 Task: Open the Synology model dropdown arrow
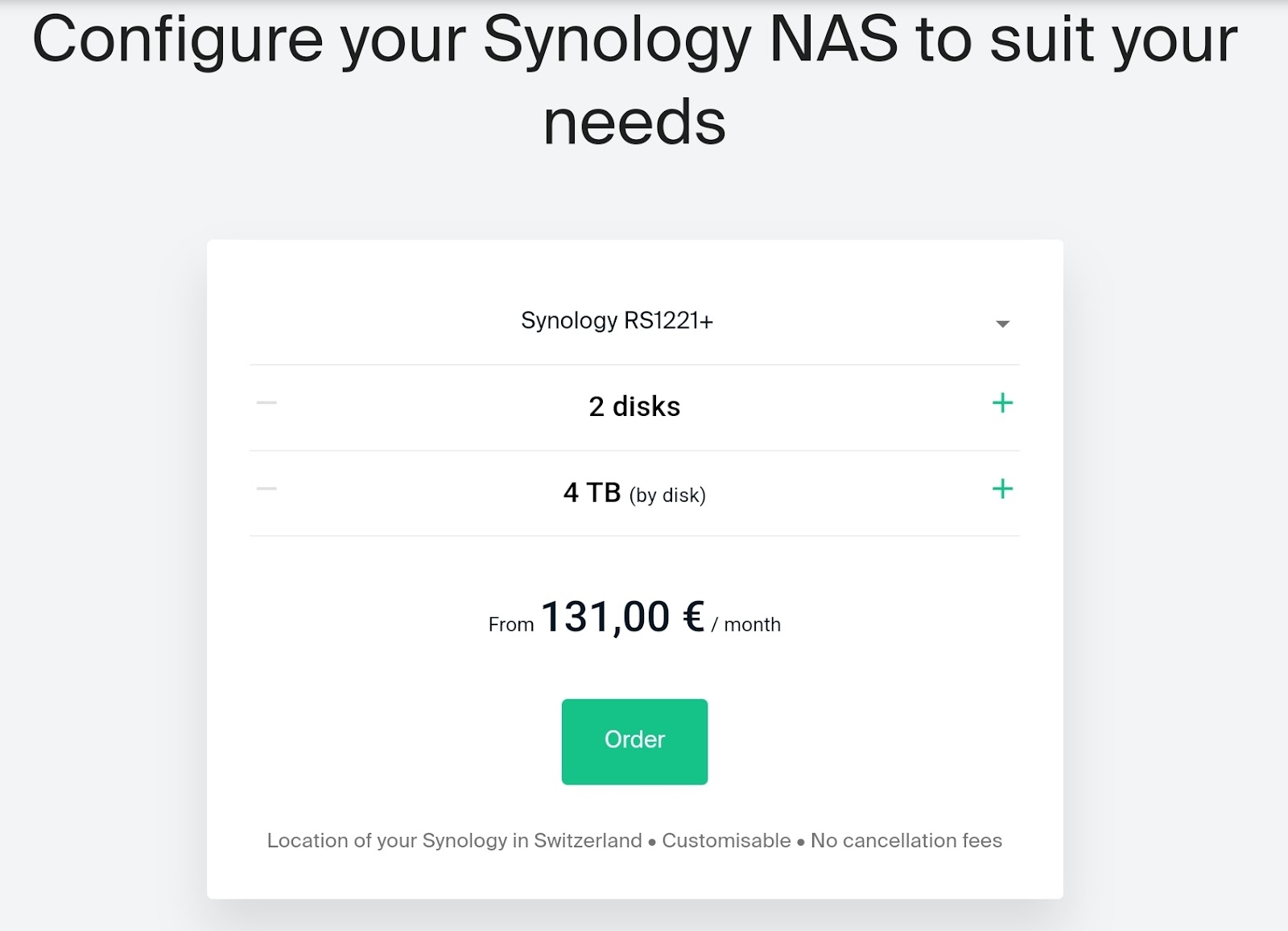tap(1002, 323)
